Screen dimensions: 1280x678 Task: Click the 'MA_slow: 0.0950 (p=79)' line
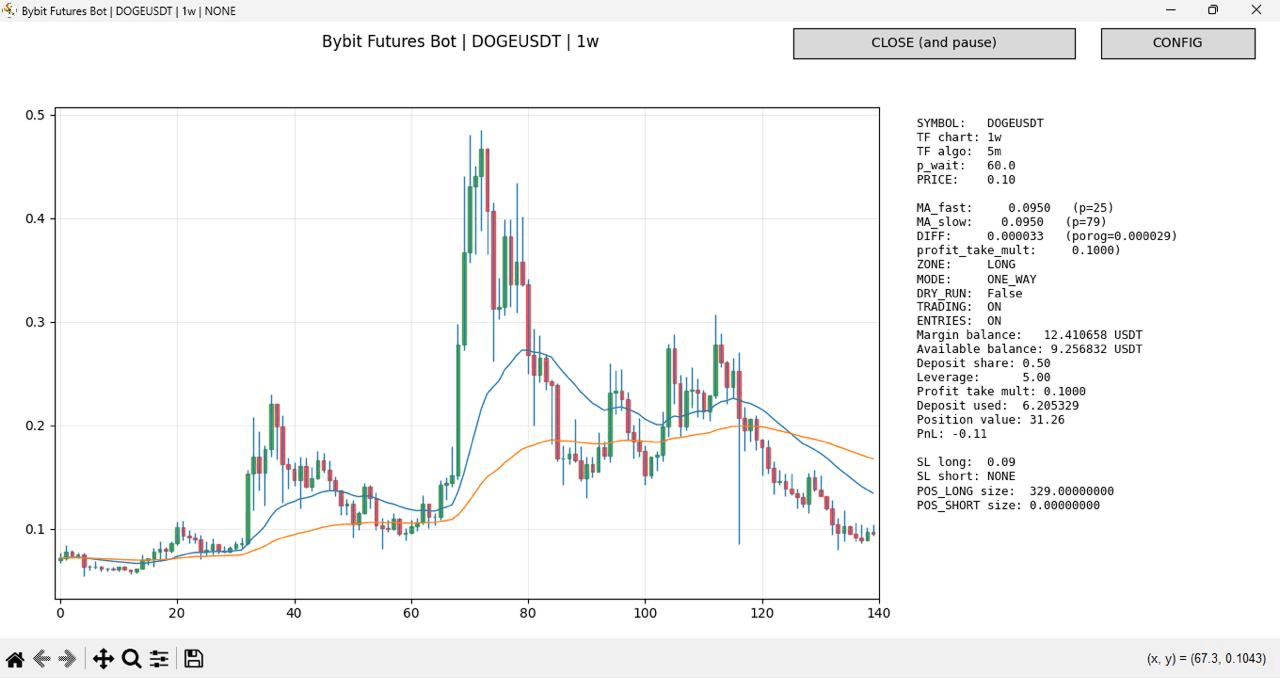tap(1012, 222)
